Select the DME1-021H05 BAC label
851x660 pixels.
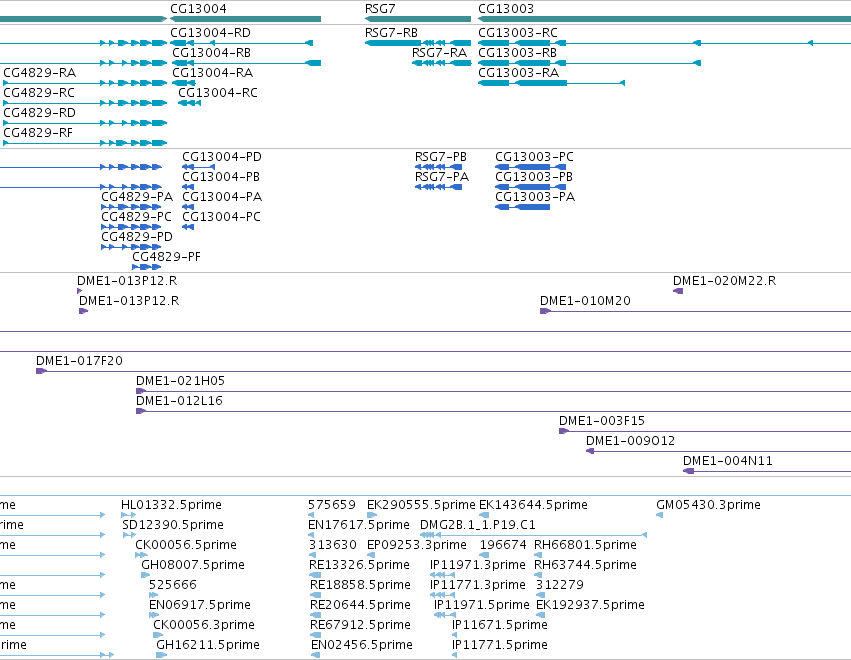coord(180,381)
